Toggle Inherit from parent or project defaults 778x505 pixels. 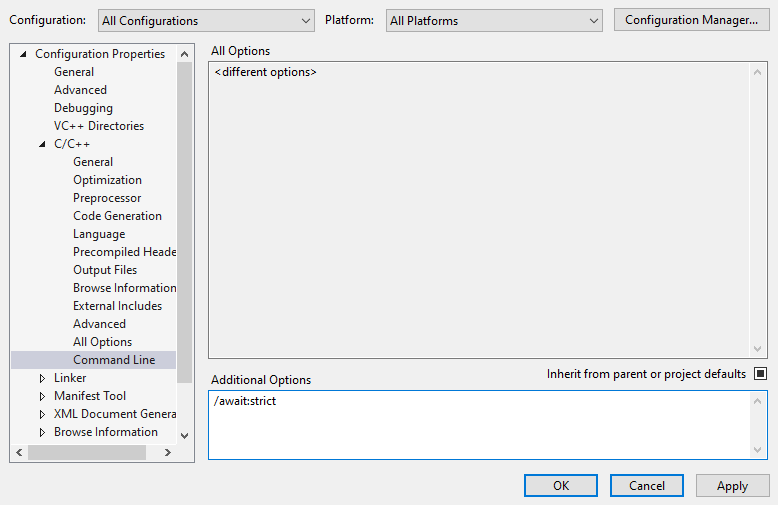(760, 374)
